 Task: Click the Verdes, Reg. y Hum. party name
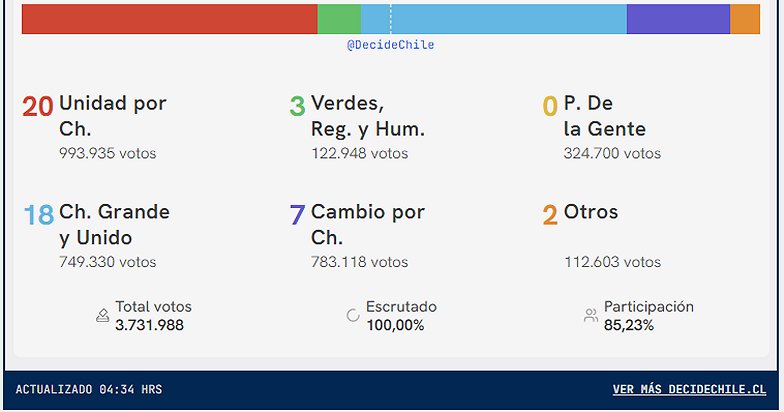367,115
